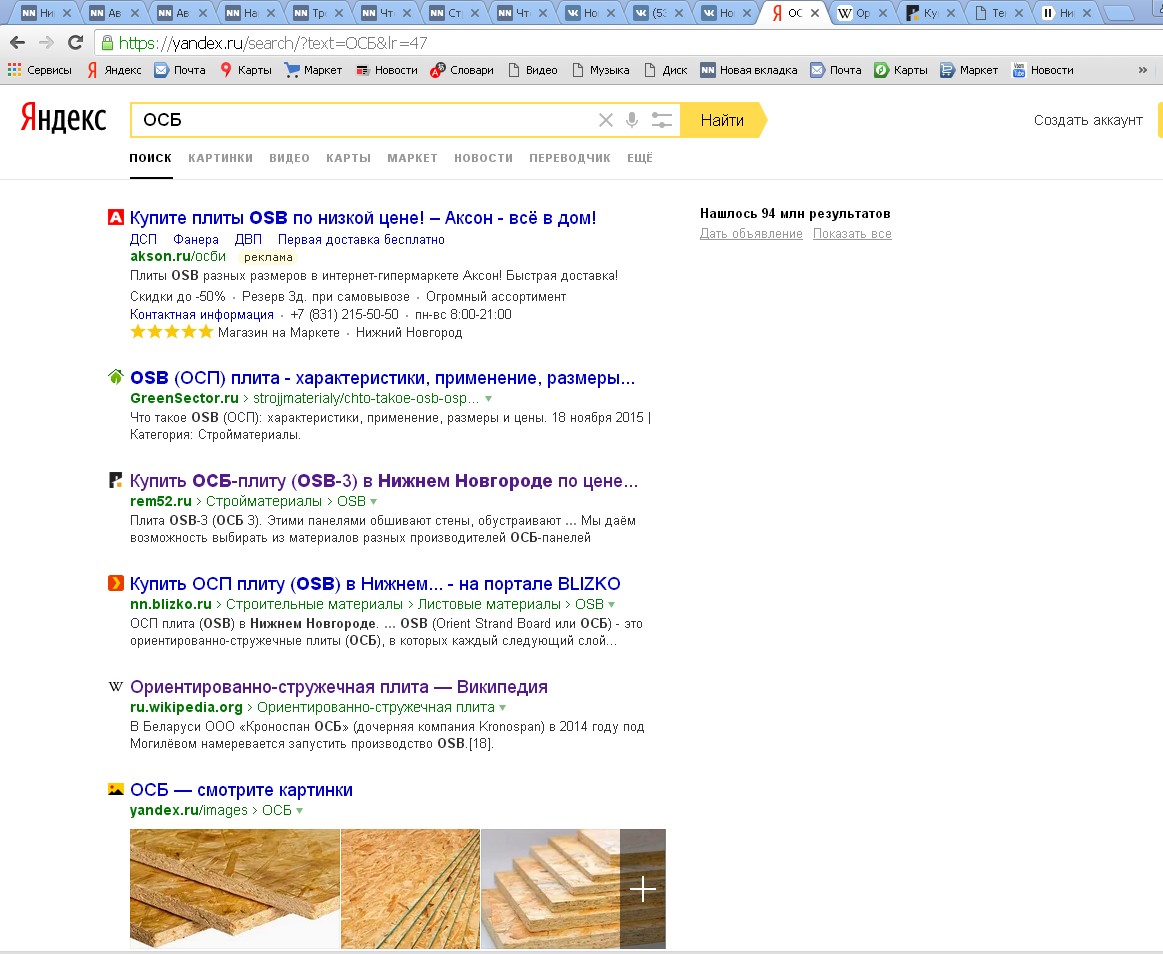This screenshot has height=954, width=1163.
Task: Show hidden bookmarks with the » chevron
Action: point(1142,70)
